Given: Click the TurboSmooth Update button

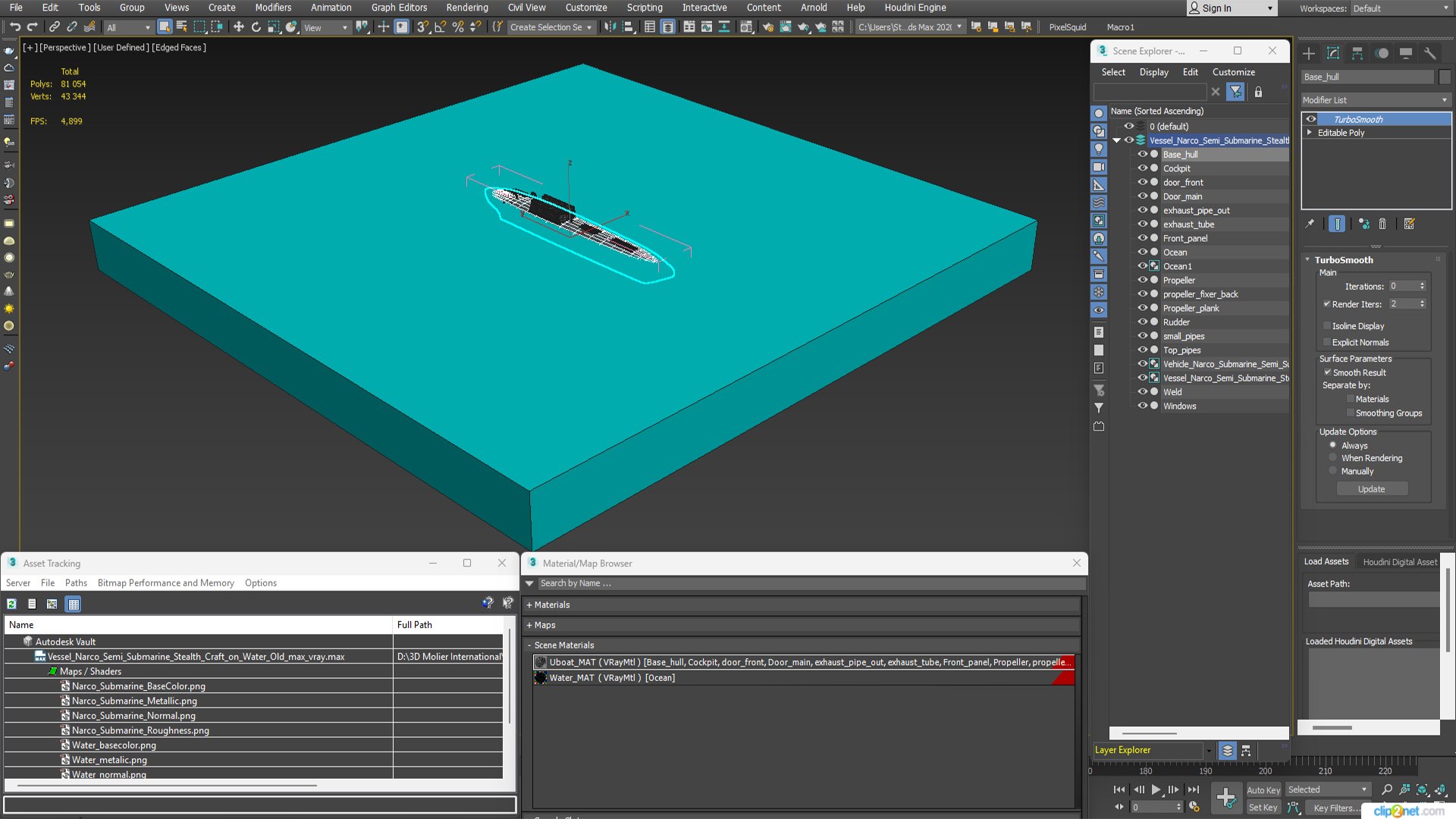Looking at the screenshot, I should [1371, 489].
